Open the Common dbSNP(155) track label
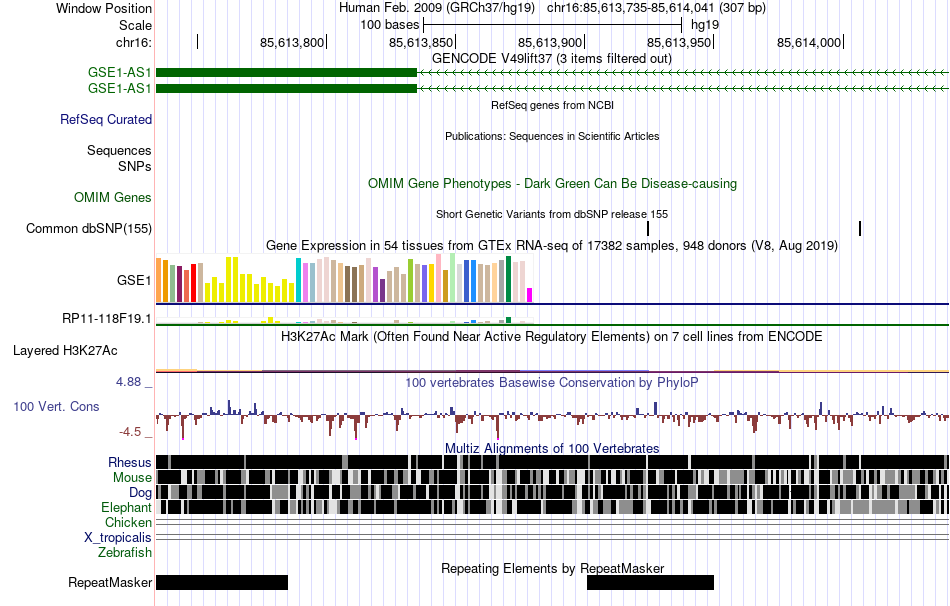This screenshot has height=606, width=950. 89,228
